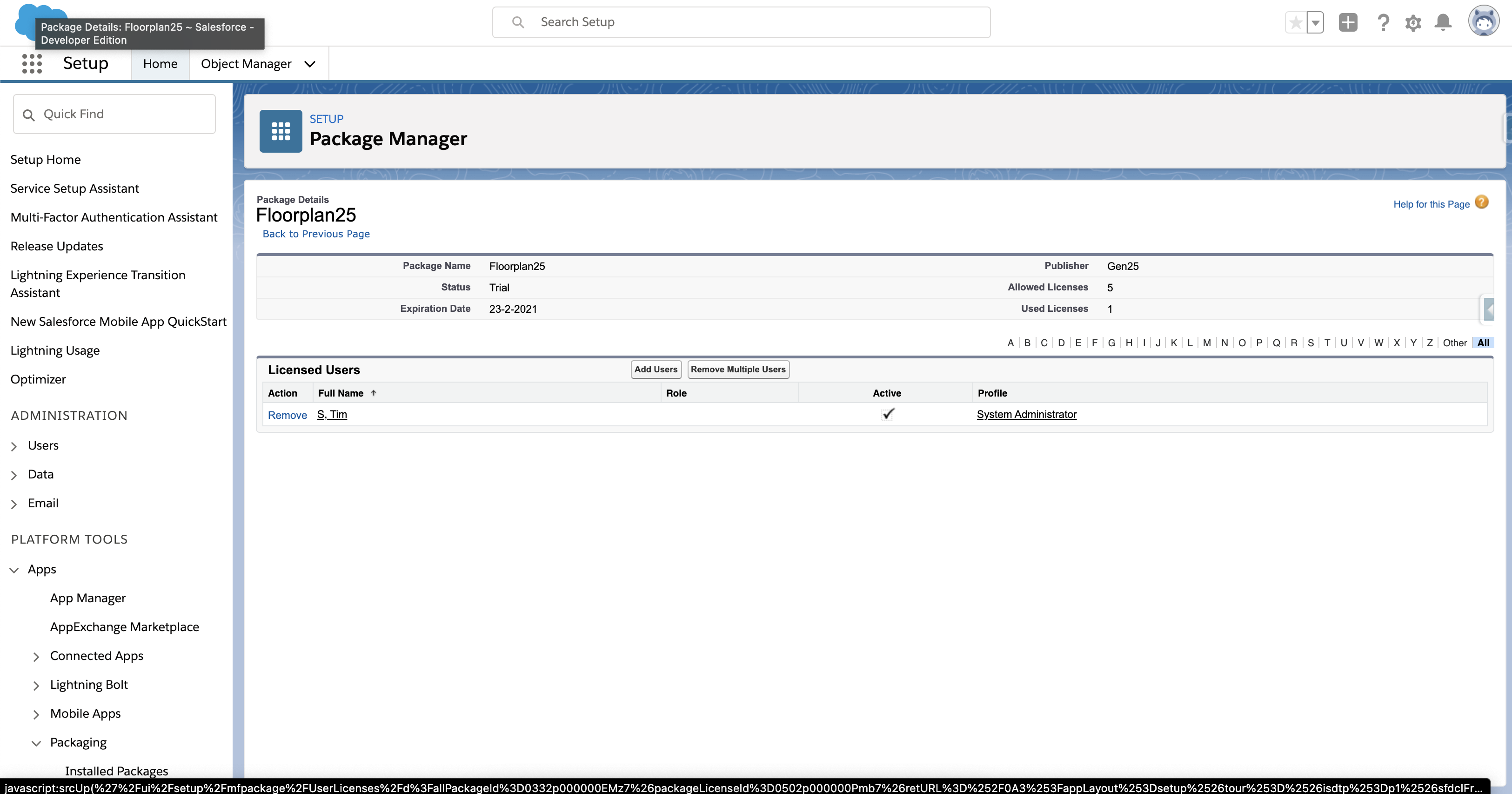This screenshot has width=1512, height=794.
Task: Click the global Create plus icon
Action: [x=1348, y=22]
